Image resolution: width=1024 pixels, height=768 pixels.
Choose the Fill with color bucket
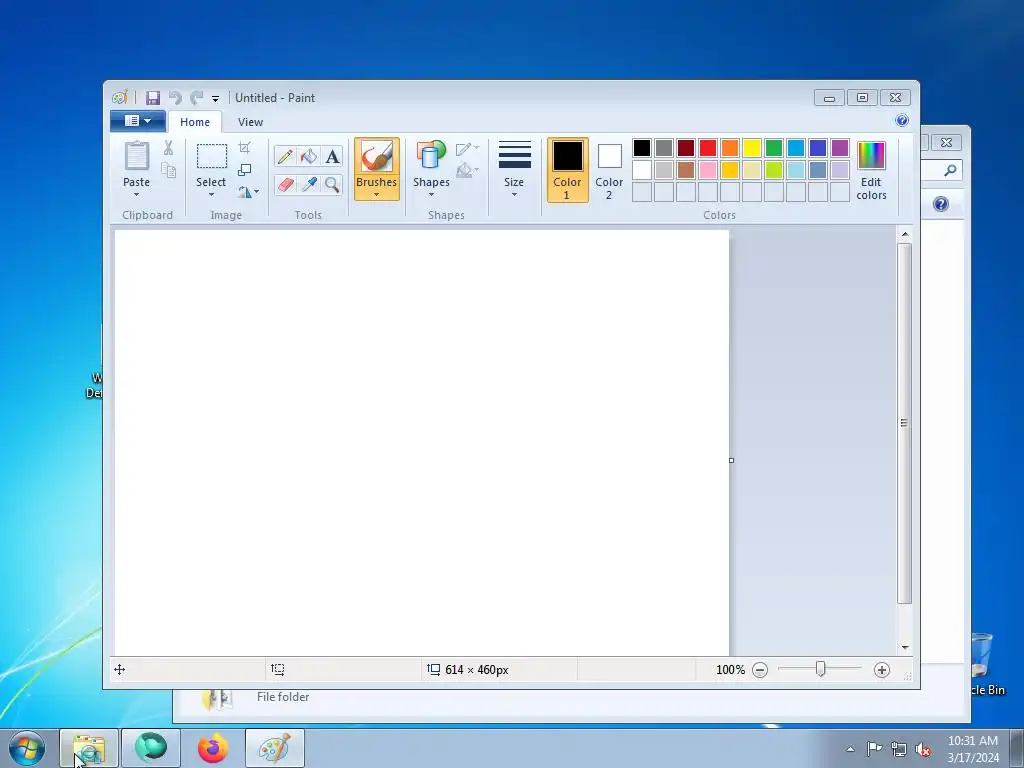coord(308,156)
